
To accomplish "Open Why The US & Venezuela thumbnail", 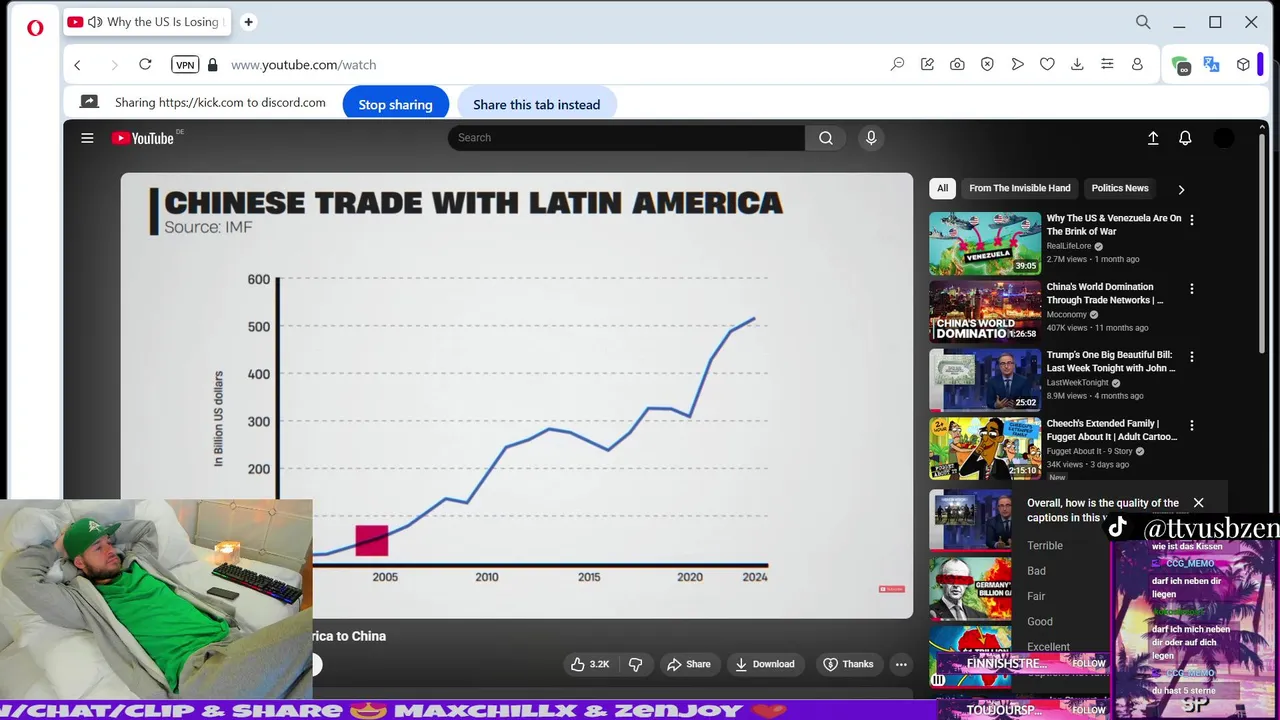I will pyautogui.click(x=985, y=243).
